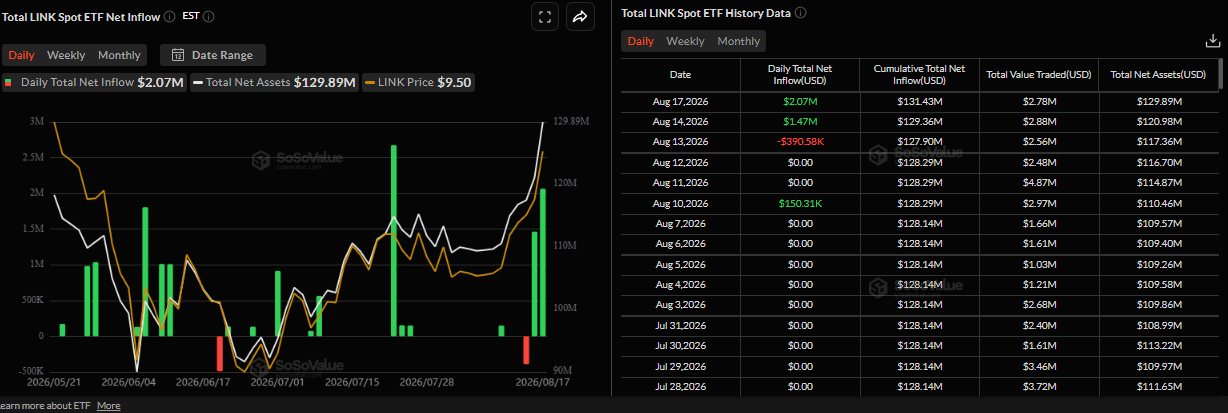Click the Date column header
1228x413 pixels.
[680, 75]
